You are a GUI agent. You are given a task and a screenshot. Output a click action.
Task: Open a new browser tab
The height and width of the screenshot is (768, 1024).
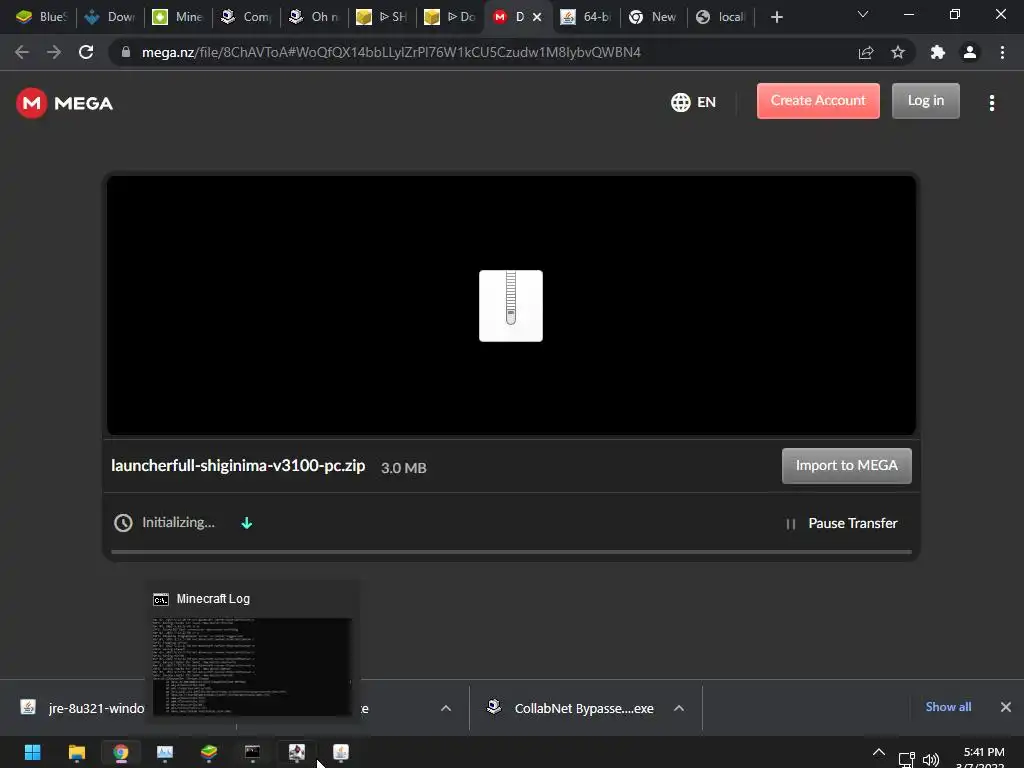coord(776,17)
